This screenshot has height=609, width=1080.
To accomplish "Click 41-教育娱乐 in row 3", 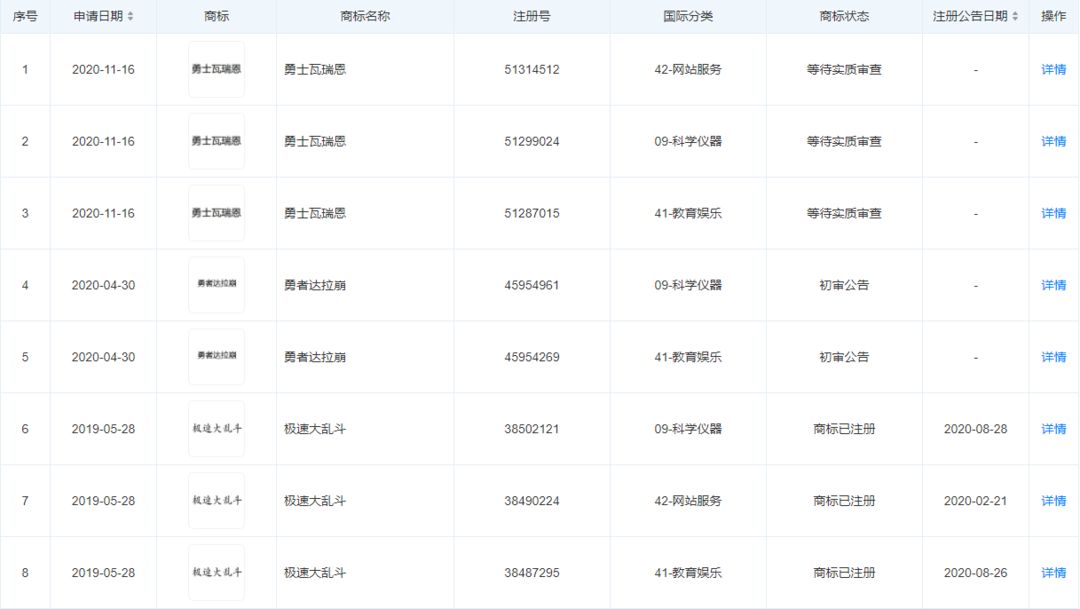I will [x=688, y=214].
